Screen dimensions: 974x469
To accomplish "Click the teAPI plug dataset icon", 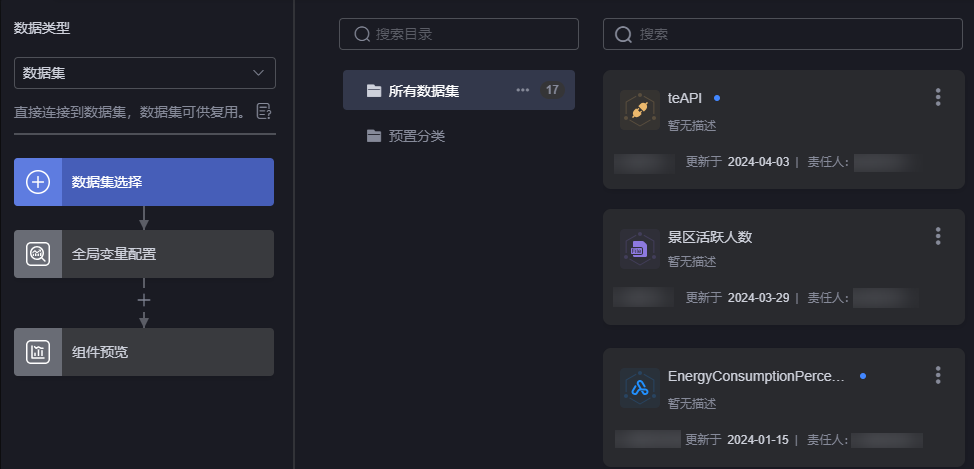I will (640, 110).
